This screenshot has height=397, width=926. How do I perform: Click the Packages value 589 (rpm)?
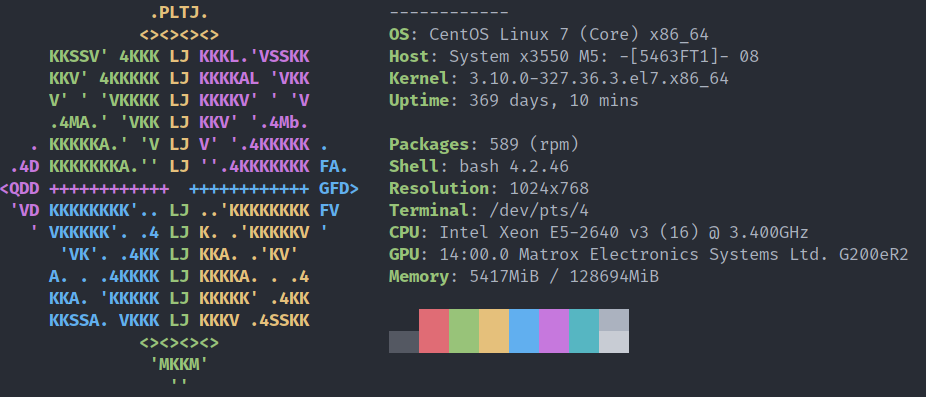click(534, 144)
